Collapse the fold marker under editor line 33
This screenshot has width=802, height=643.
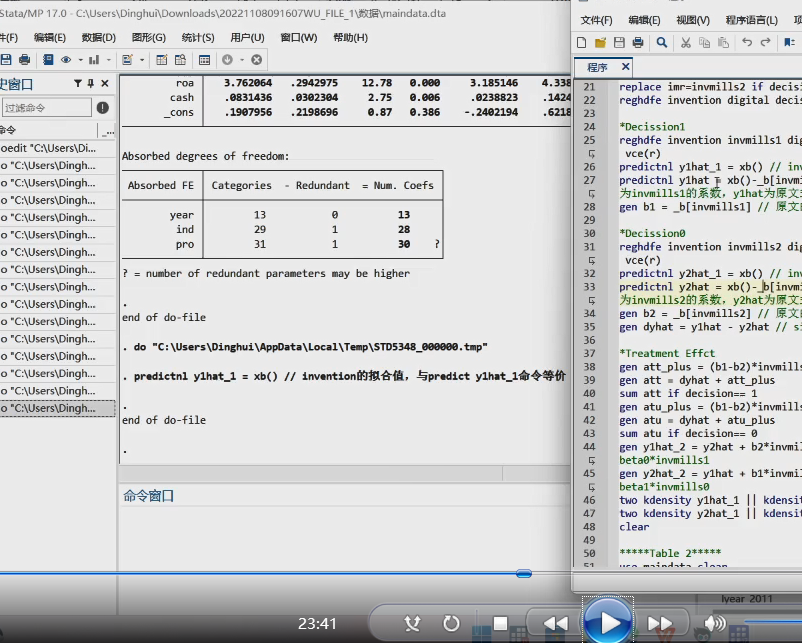(x=591, y=300)
